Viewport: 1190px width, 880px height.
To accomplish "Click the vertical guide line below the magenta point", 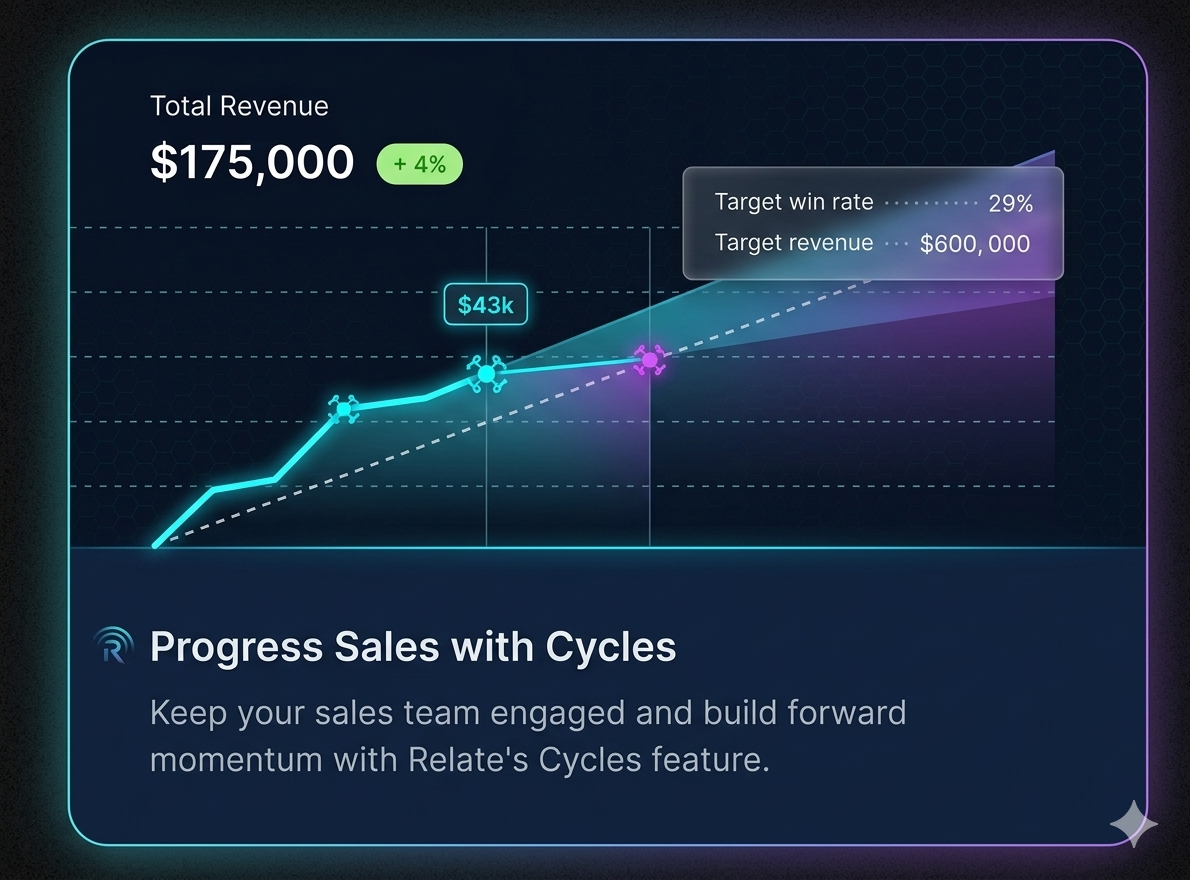I will [x=650, y=460].
